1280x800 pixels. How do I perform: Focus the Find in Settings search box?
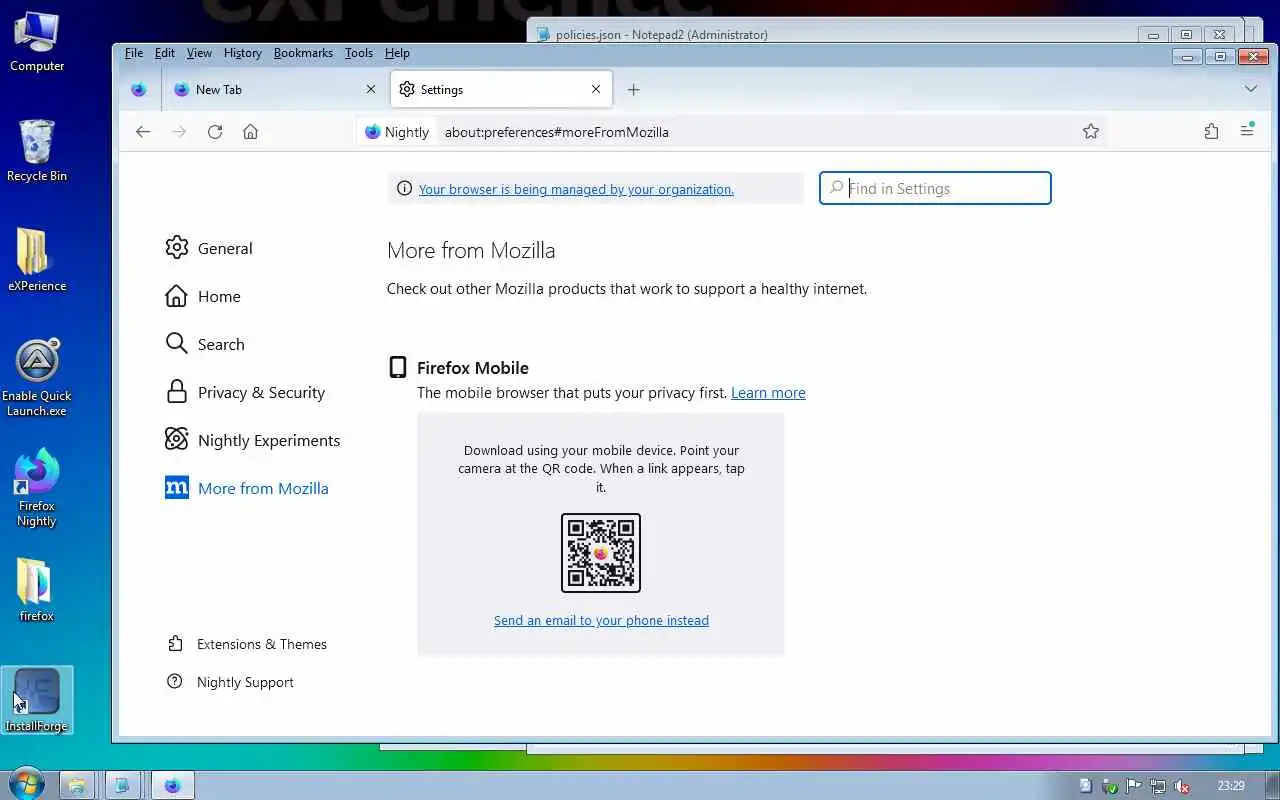pos(935,188)
